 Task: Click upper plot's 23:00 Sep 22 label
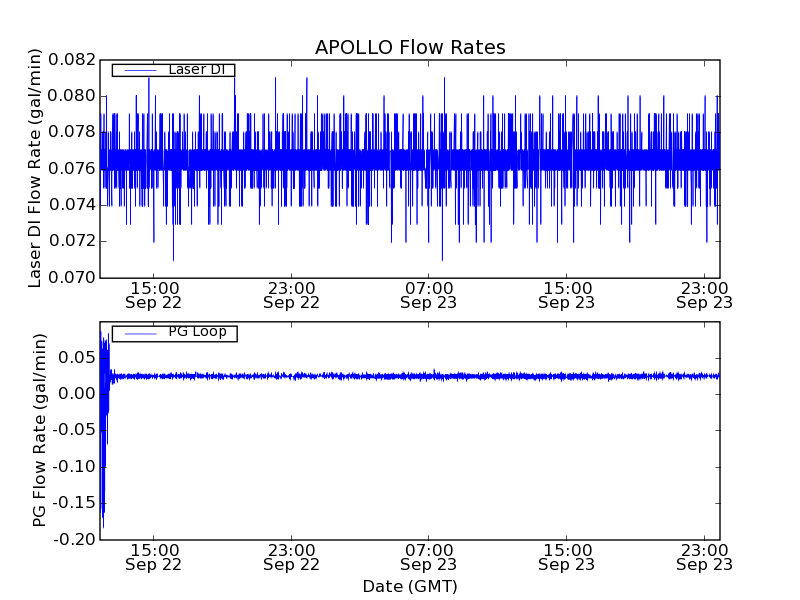tap(291, 295)
